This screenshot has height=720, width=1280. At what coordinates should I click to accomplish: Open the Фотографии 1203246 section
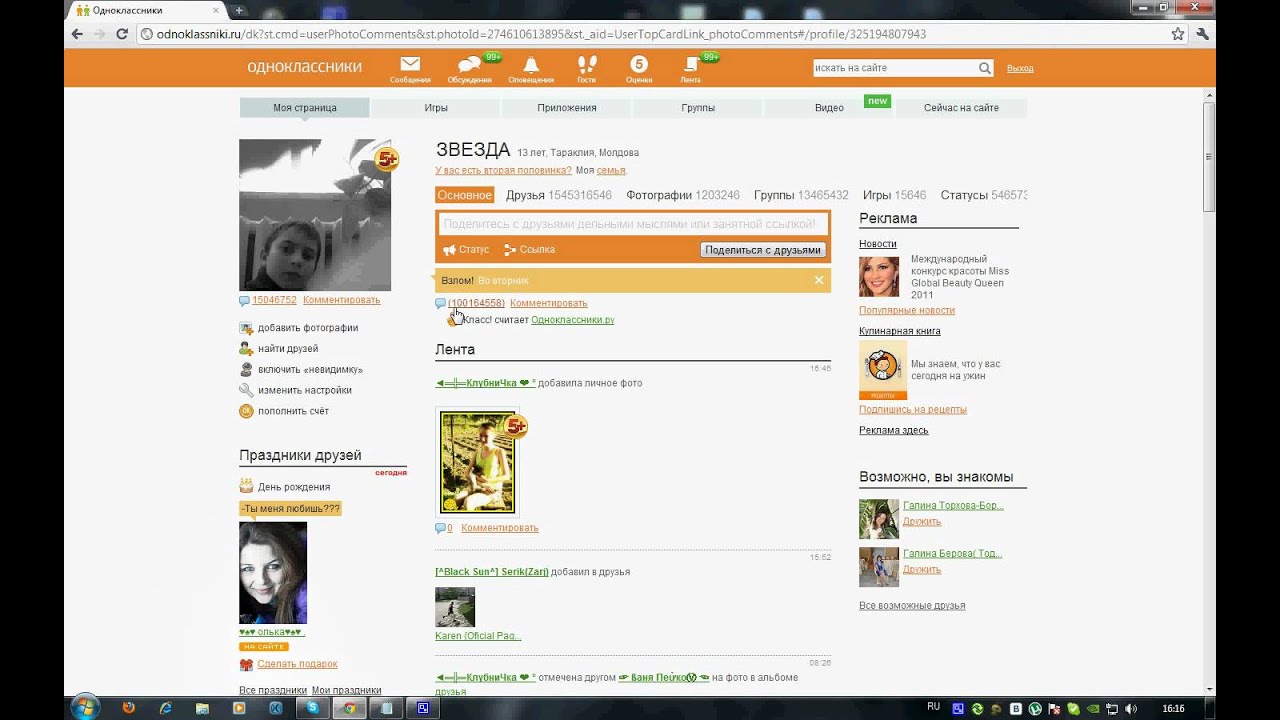(683, 195)
